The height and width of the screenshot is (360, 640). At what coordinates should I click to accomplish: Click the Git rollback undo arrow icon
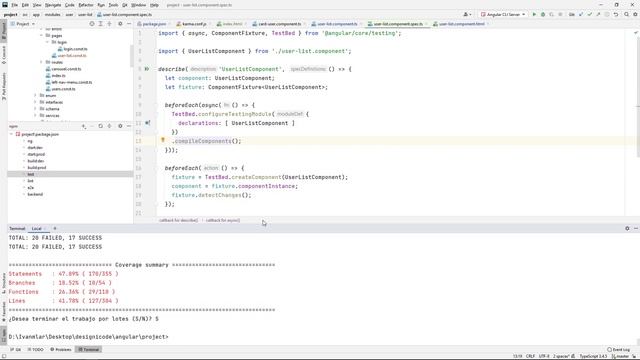click(616, 14)
